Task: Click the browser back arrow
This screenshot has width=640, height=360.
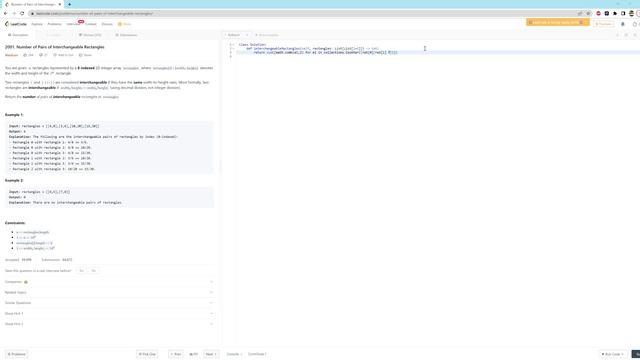Action: [x=5, y=13]
